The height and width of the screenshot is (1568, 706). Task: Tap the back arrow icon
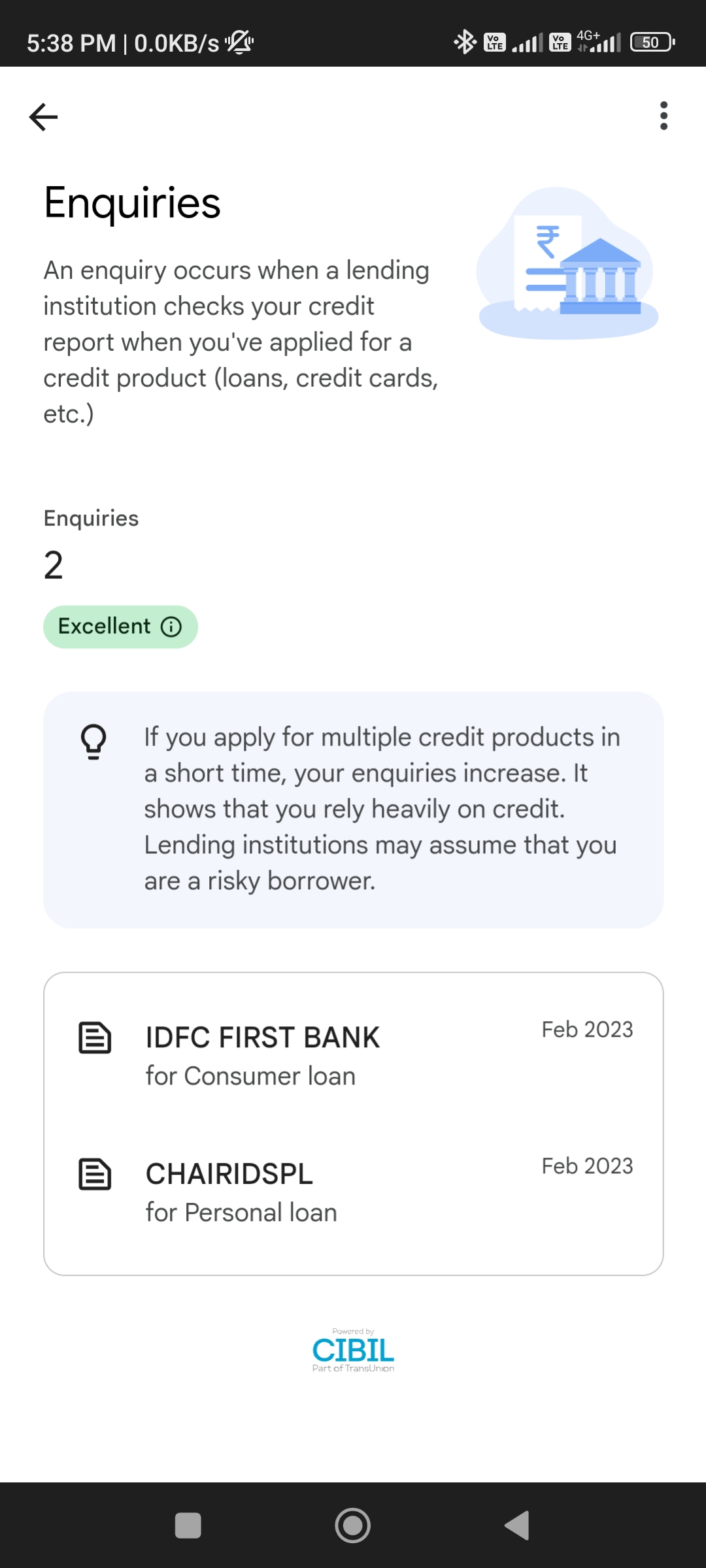(44, 117)
